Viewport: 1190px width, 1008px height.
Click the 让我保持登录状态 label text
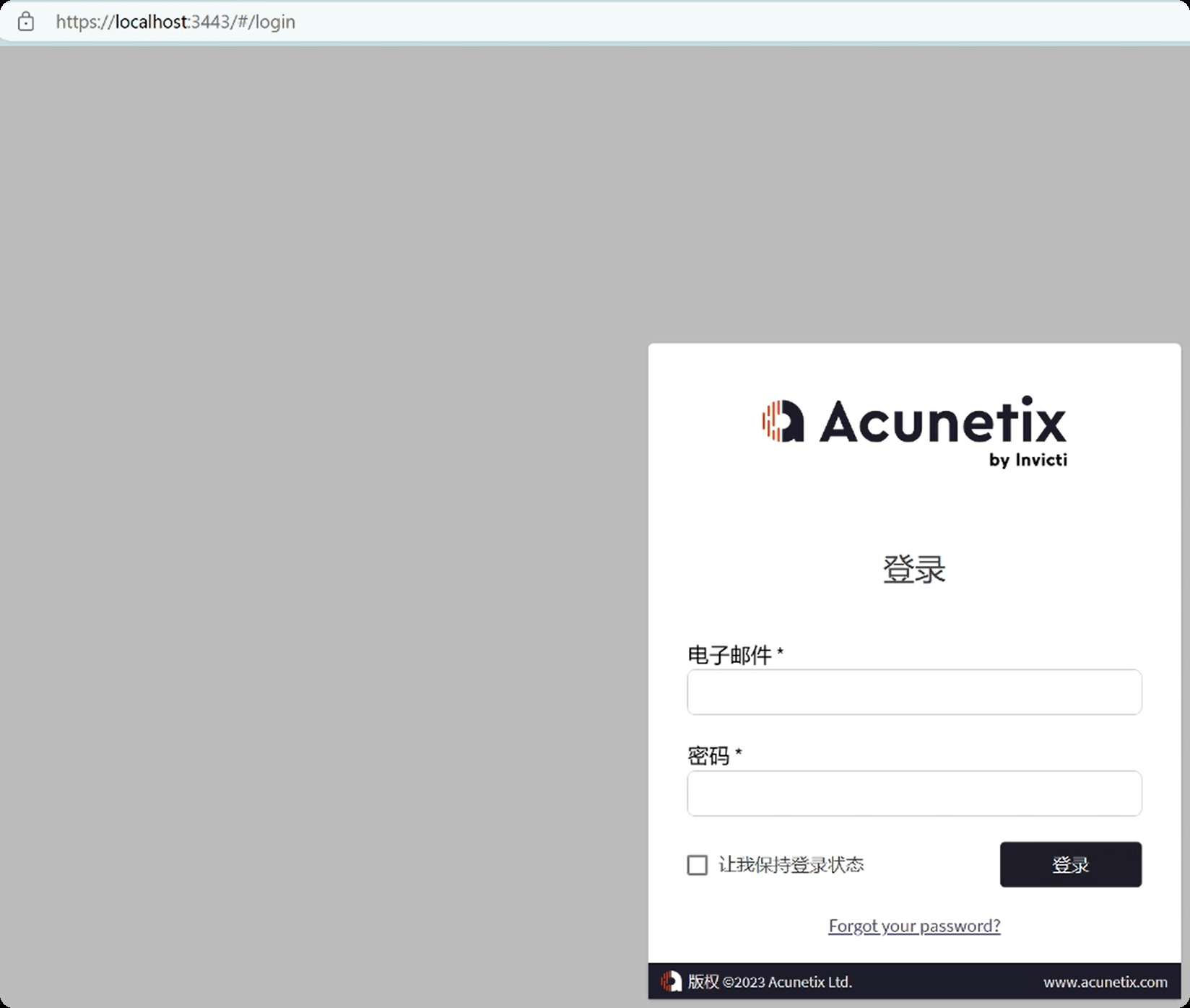792,864
